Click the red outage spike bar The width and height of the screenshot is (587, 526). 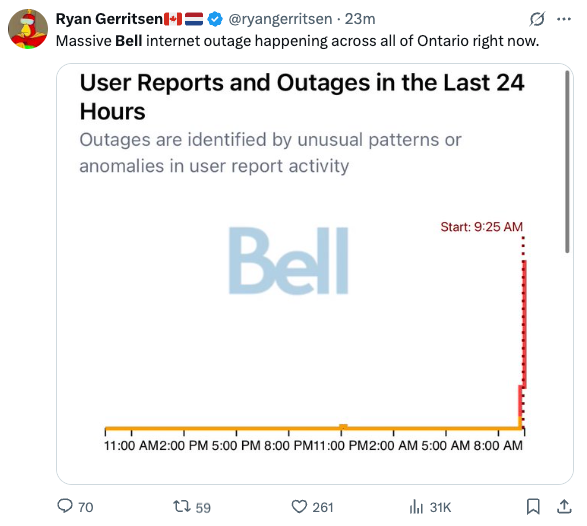pos(524,324)
